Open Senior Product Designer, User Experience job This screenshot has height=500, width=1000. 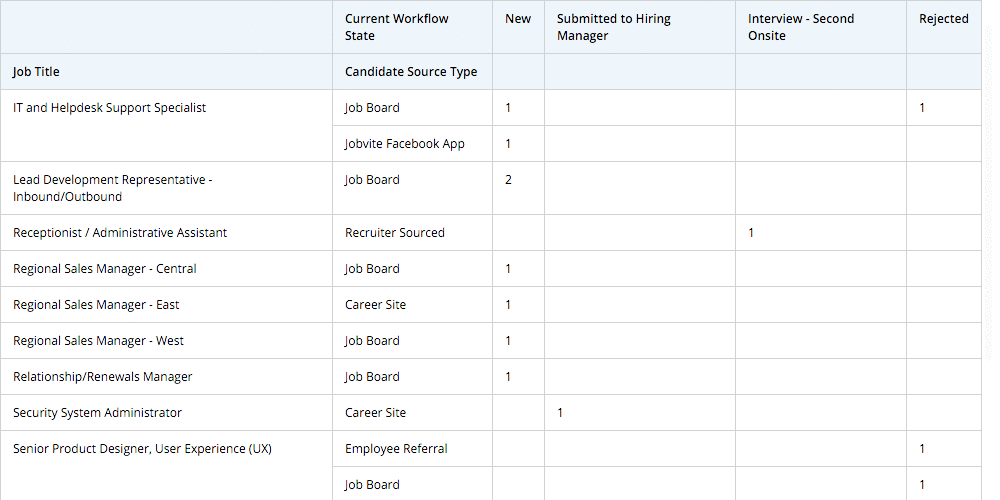click(142, 449)
